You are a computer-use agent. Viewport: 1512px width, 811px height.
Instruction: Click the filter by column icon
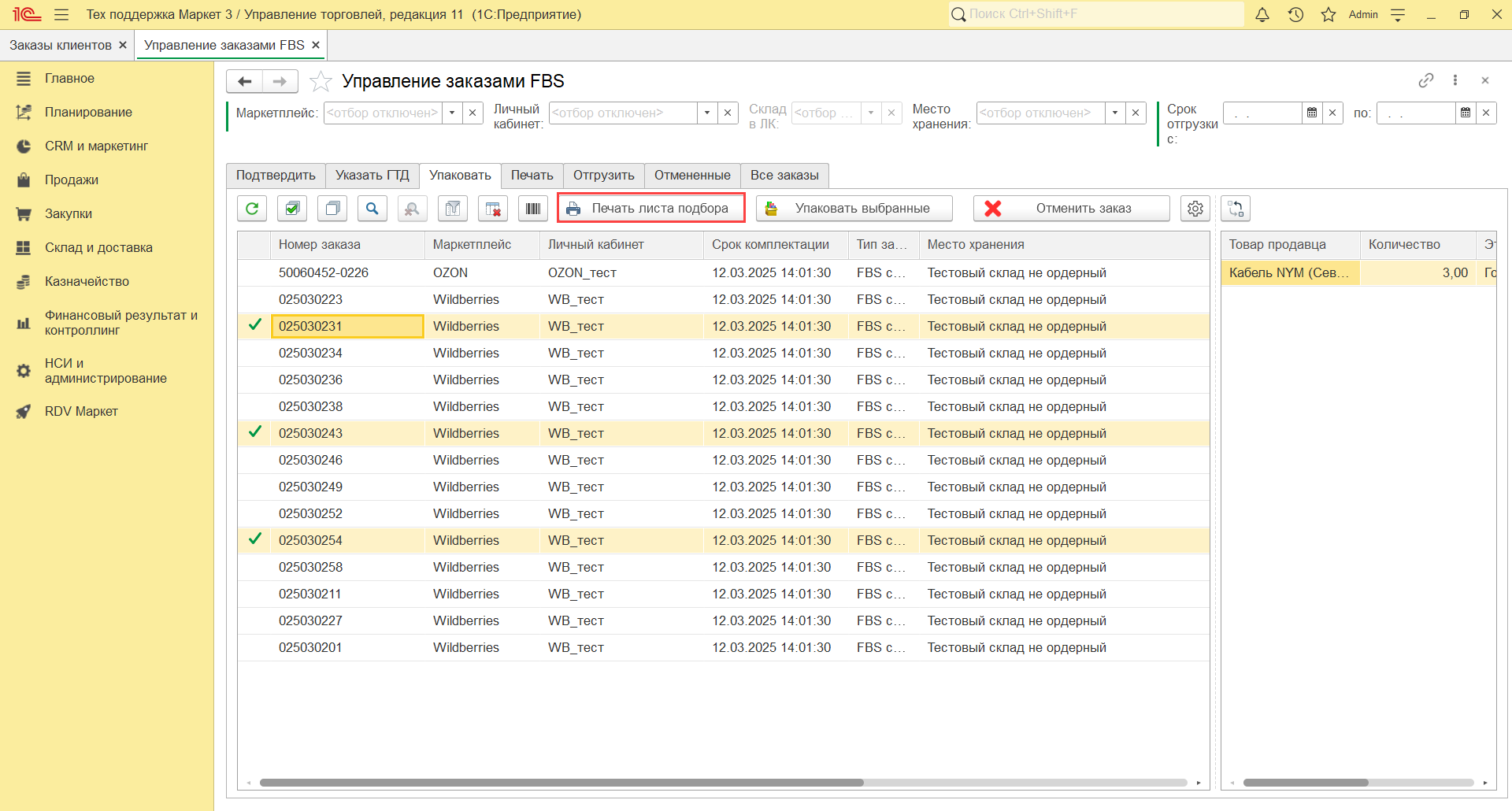453,209
